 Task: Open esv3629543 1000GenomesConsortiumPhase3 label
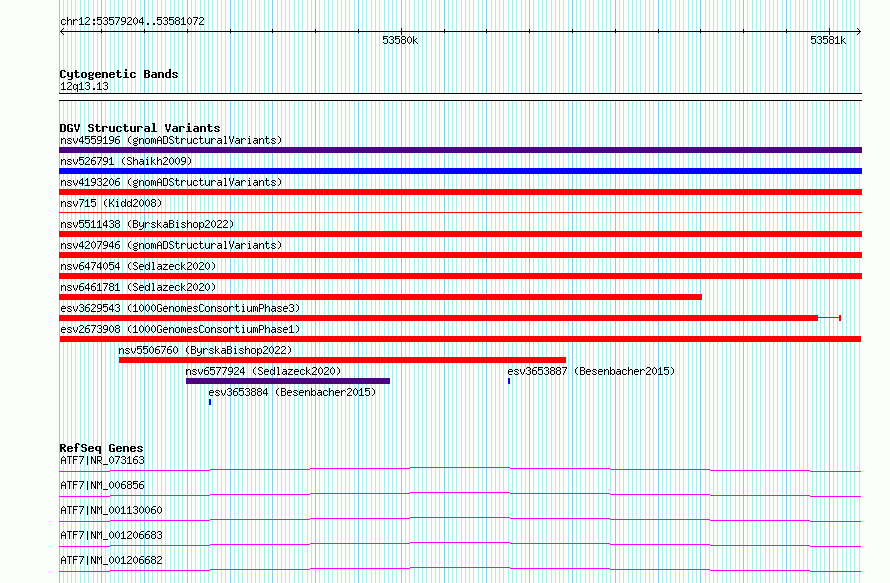click(180, 308)
